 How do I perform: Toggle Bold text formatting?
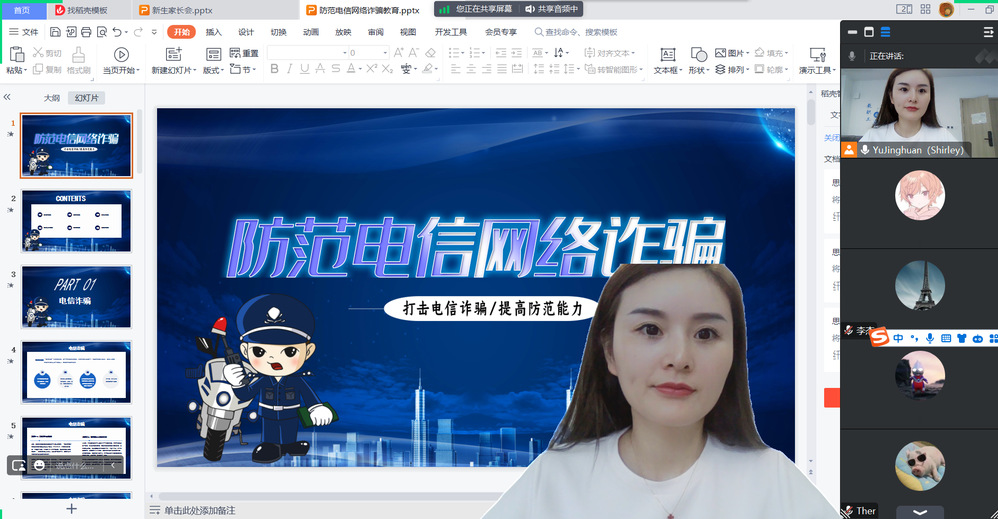coord(274,69)
